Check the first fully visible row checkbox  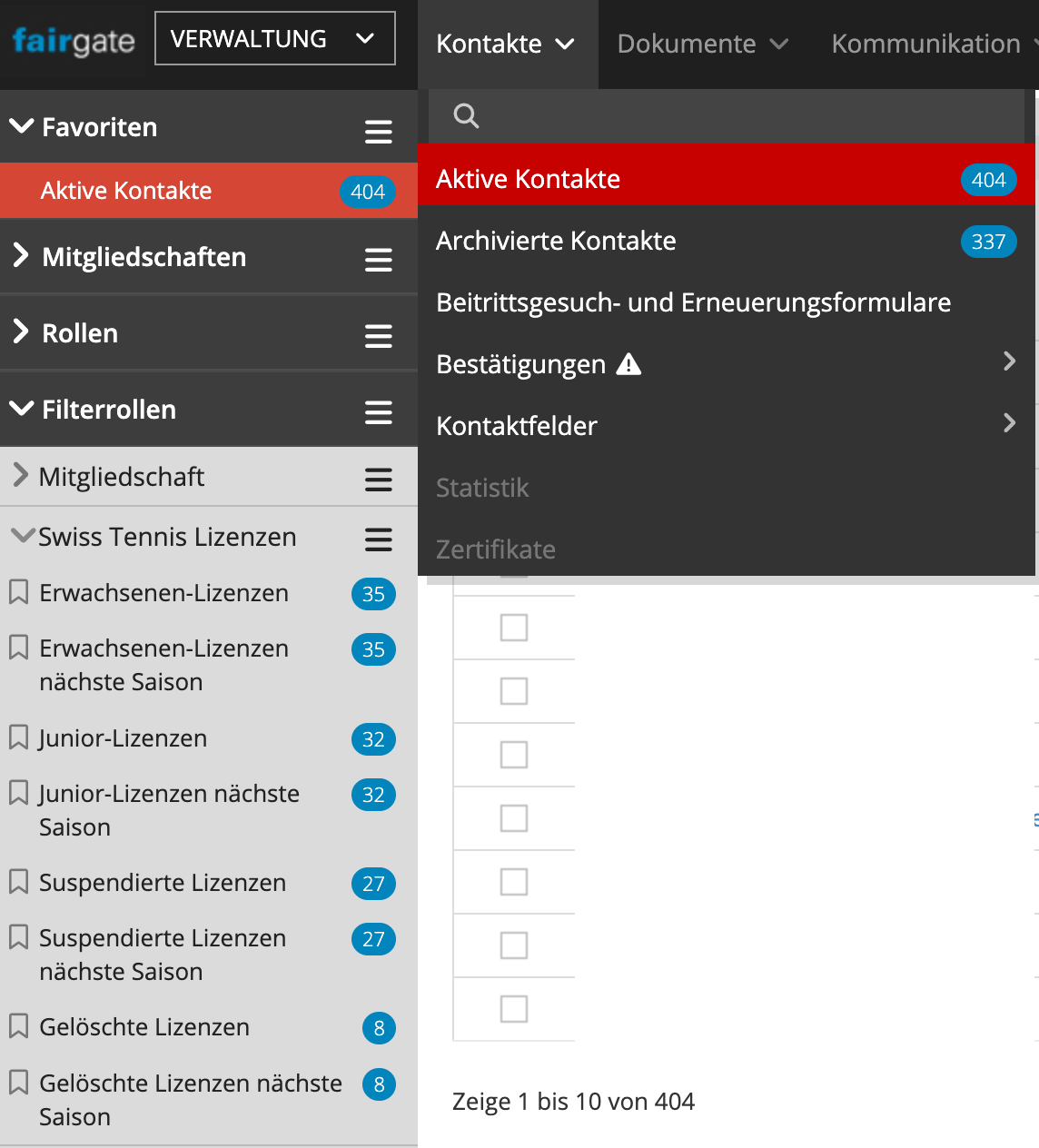tap(514, 628)
